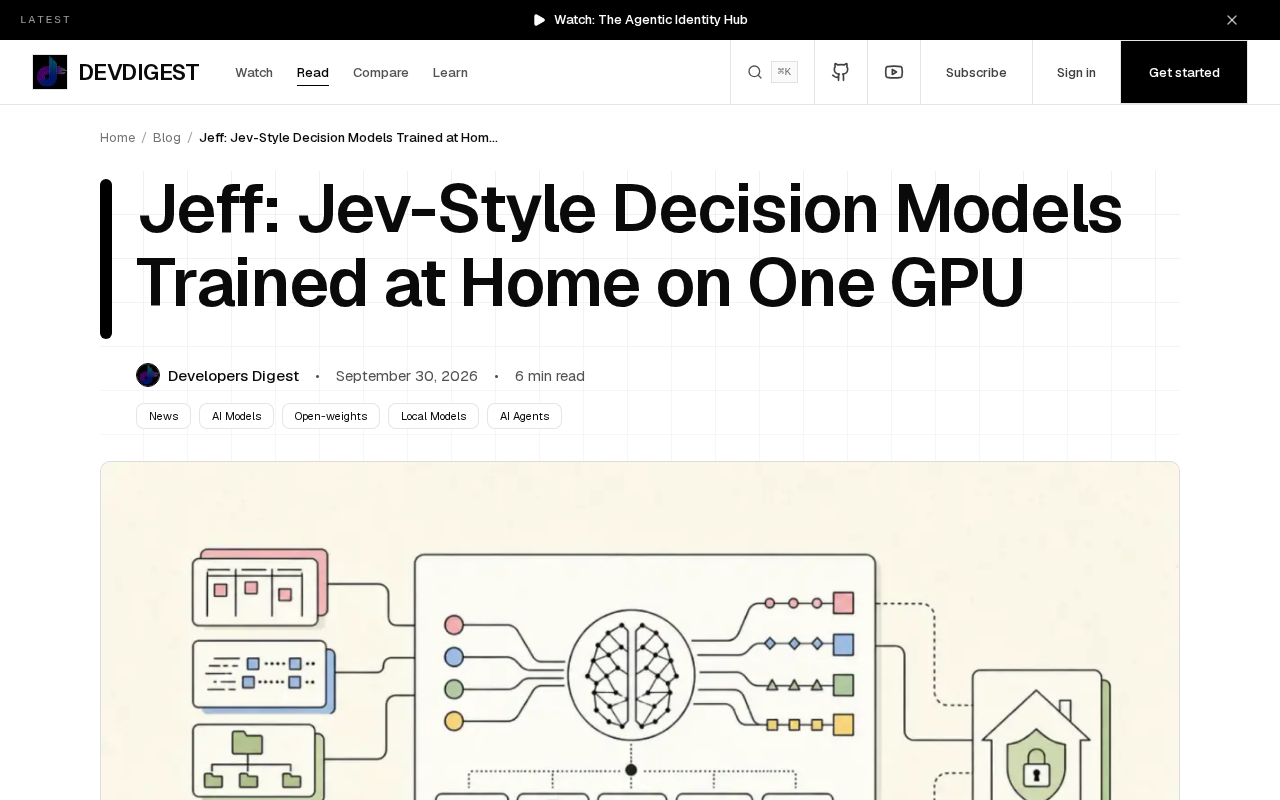Click the Get started button
The image size is (1280, 800).
point(1184,72)
